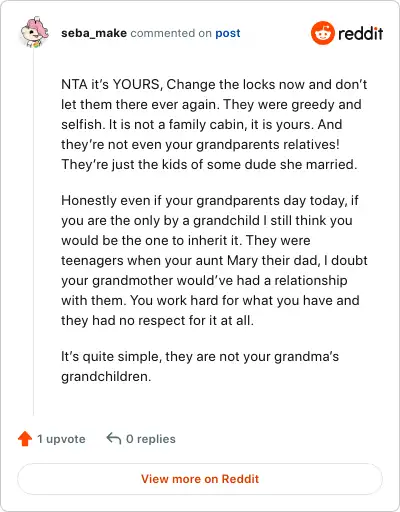Click the paragraph starting "It's quite simple"
Screen dimensions: 400x512
point(200,366)
